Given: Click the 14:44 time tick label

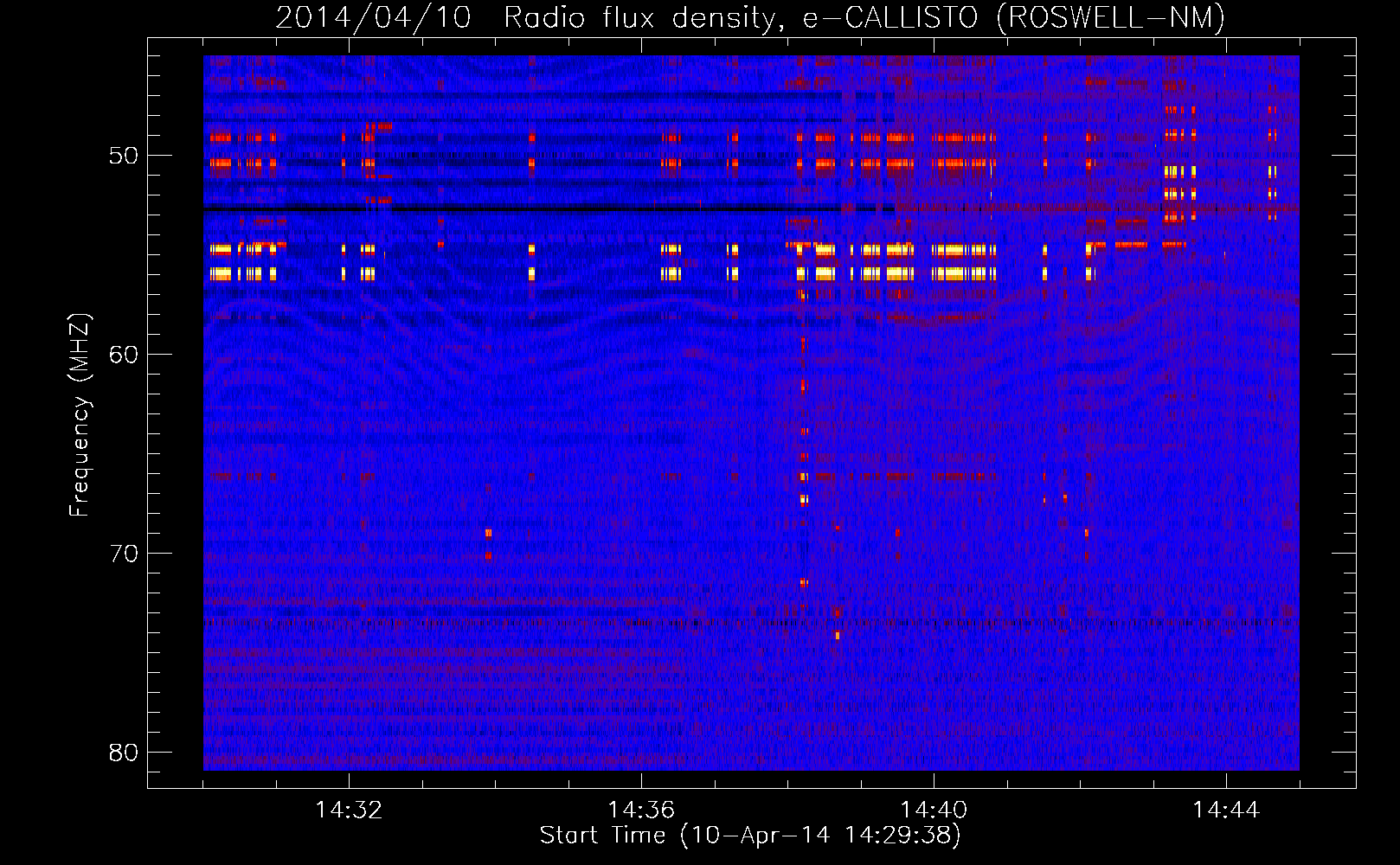Looking at the screenshot, I should pyautogui.click(x=1226, y=810).
